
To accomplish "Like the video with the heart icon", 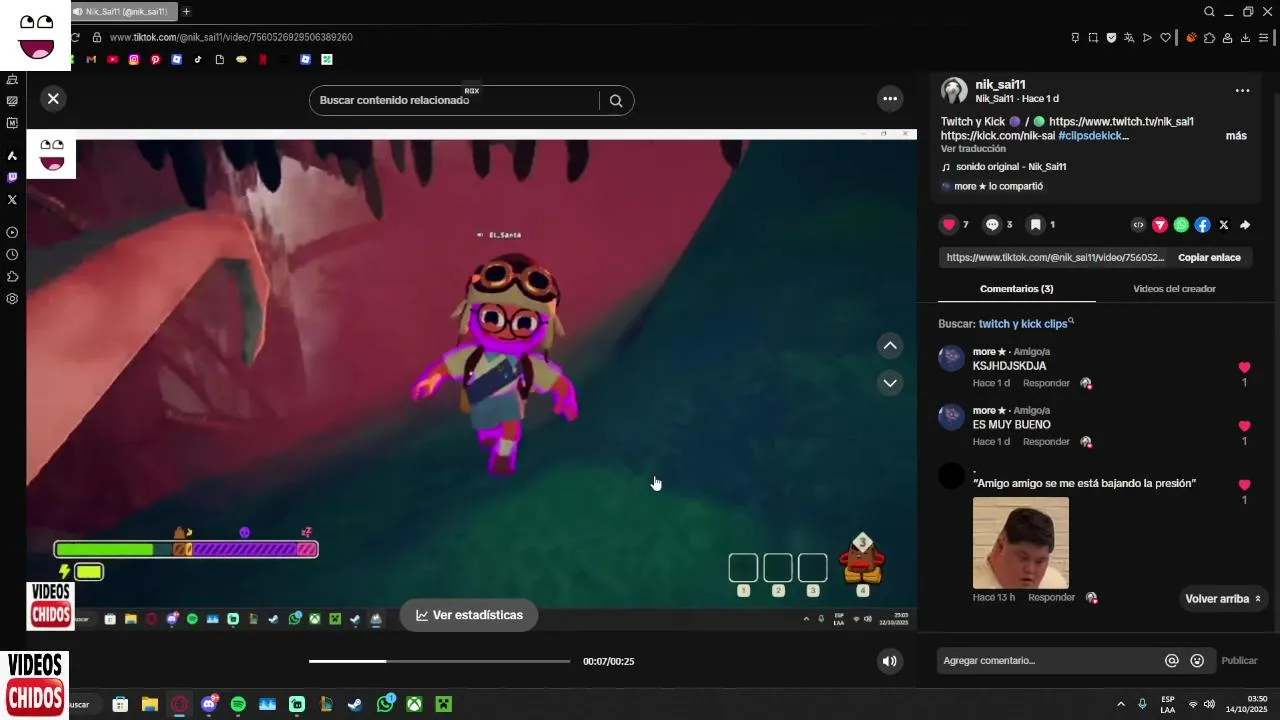I will [x=949, y=225].
